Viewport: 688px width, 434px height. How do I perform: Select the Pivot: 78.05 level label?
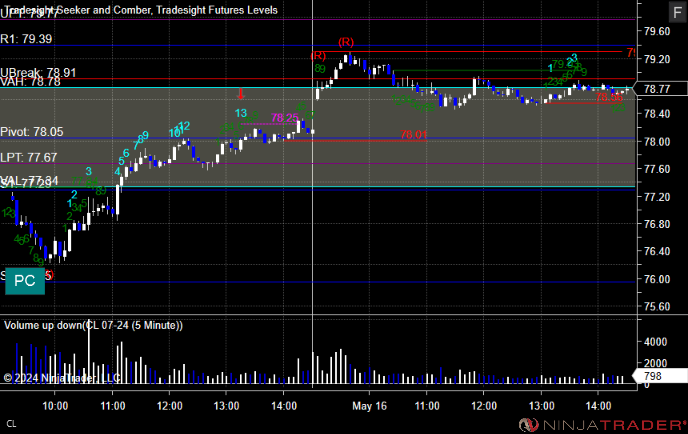point(32,132)
